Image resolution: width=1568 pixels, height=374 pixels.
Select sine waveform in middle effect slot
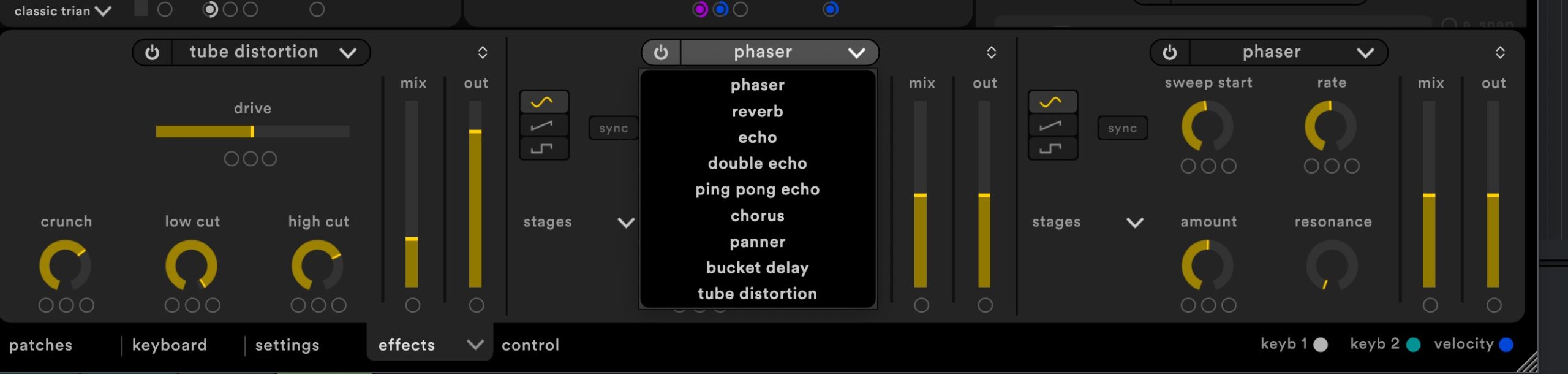543,102
